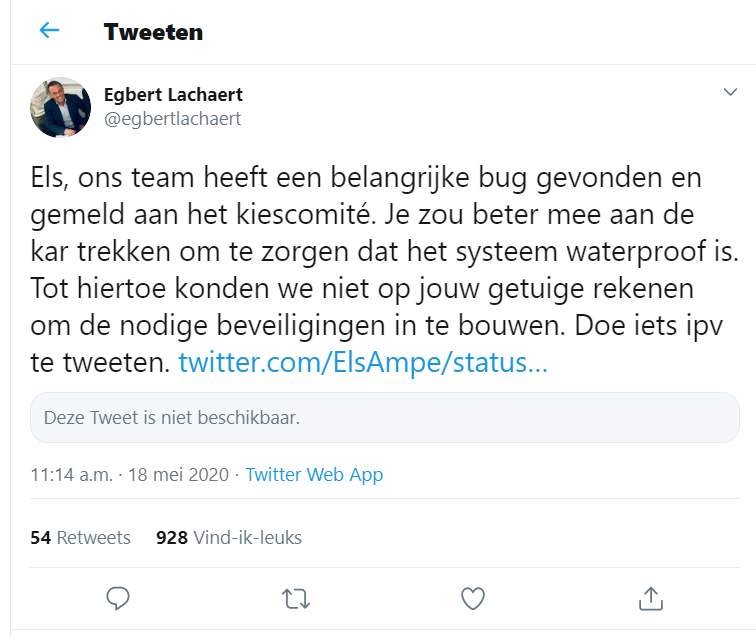Image resolution: width=756 pixels, height=637 pixels.
Task: Like the tweet with the heart icon
Action: pyautogui.click(x=472, y=598)
